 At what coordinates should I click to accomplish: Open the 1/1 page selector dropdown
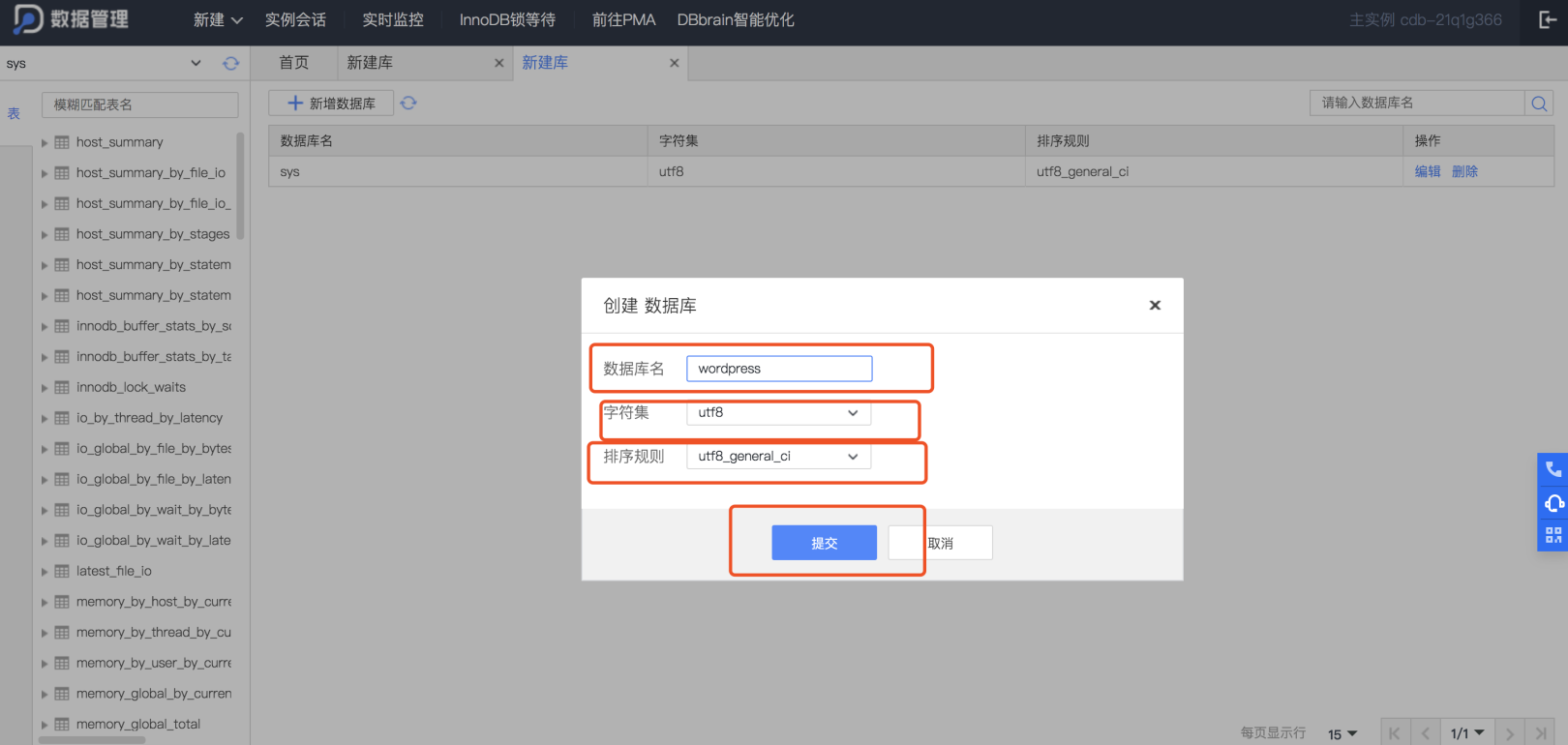pos(1467,733)
